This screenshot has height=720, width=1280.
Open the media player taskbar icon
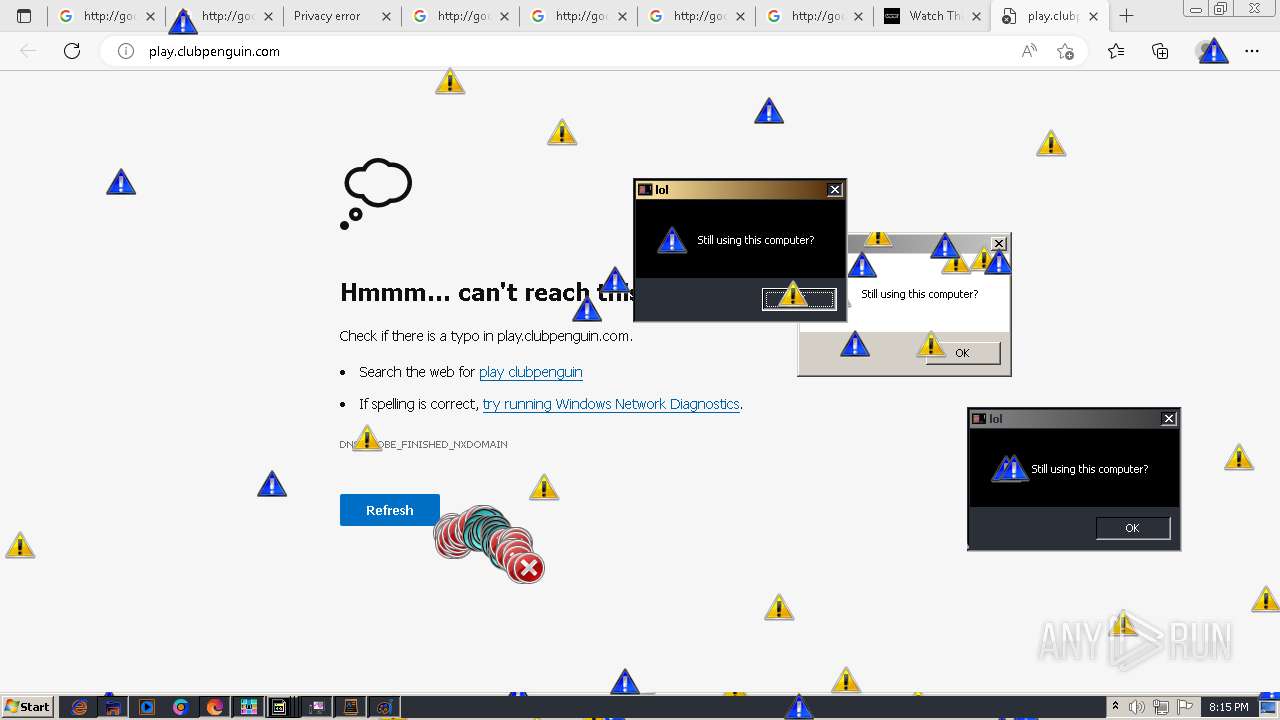147,707
